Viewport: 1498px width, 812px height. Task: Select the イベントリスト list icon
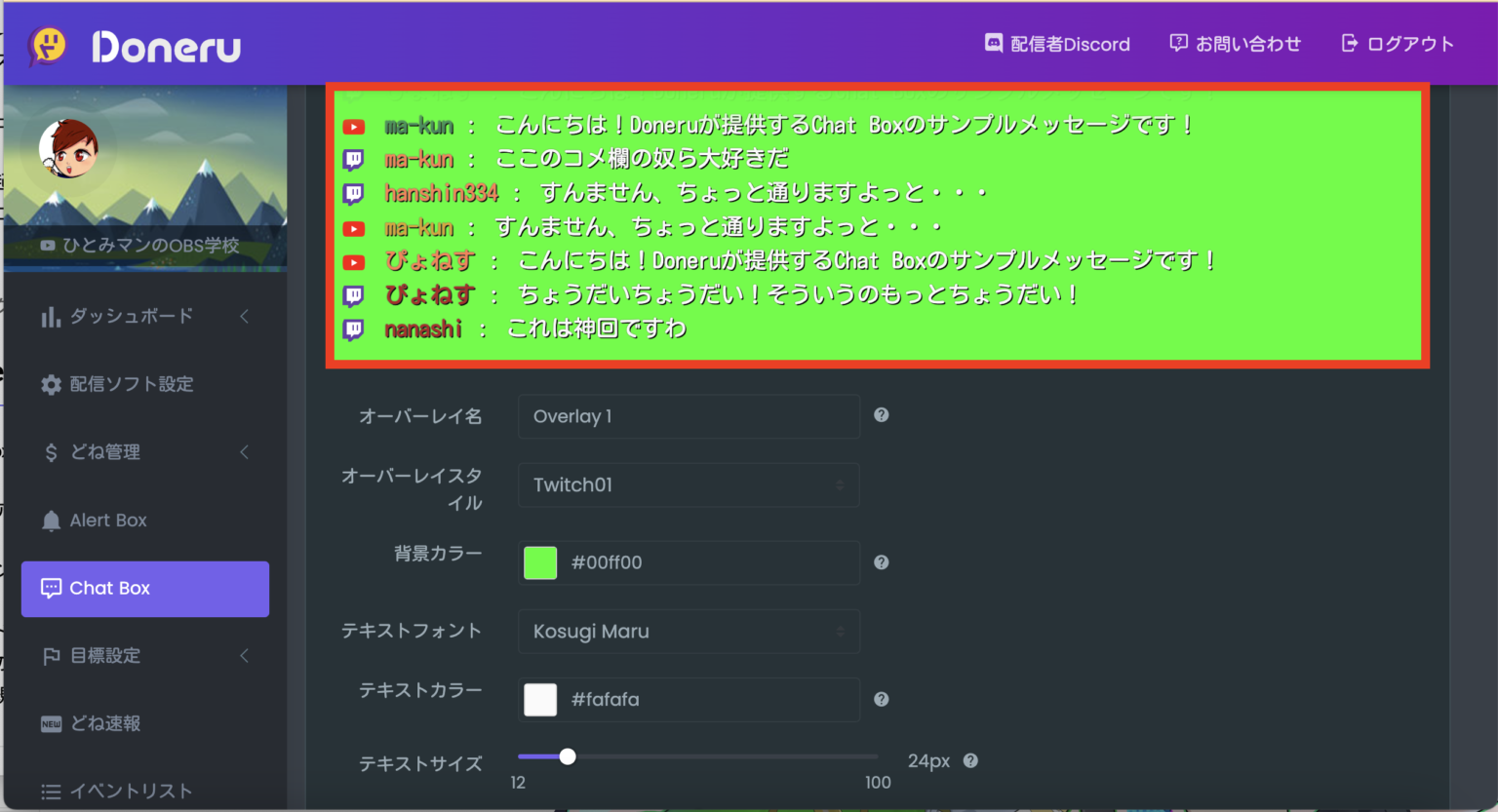coord(52,791)
